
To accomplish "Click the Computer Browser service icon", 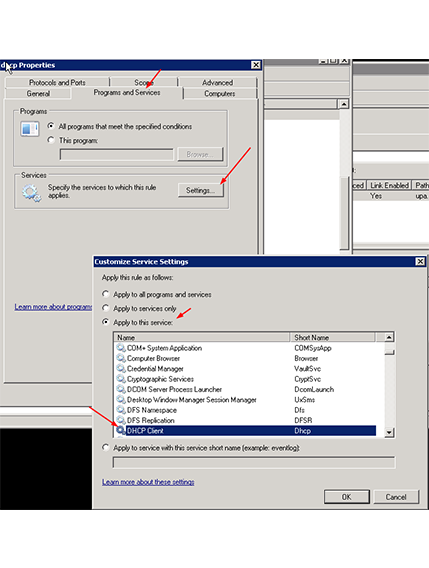I will pos(121,358).
